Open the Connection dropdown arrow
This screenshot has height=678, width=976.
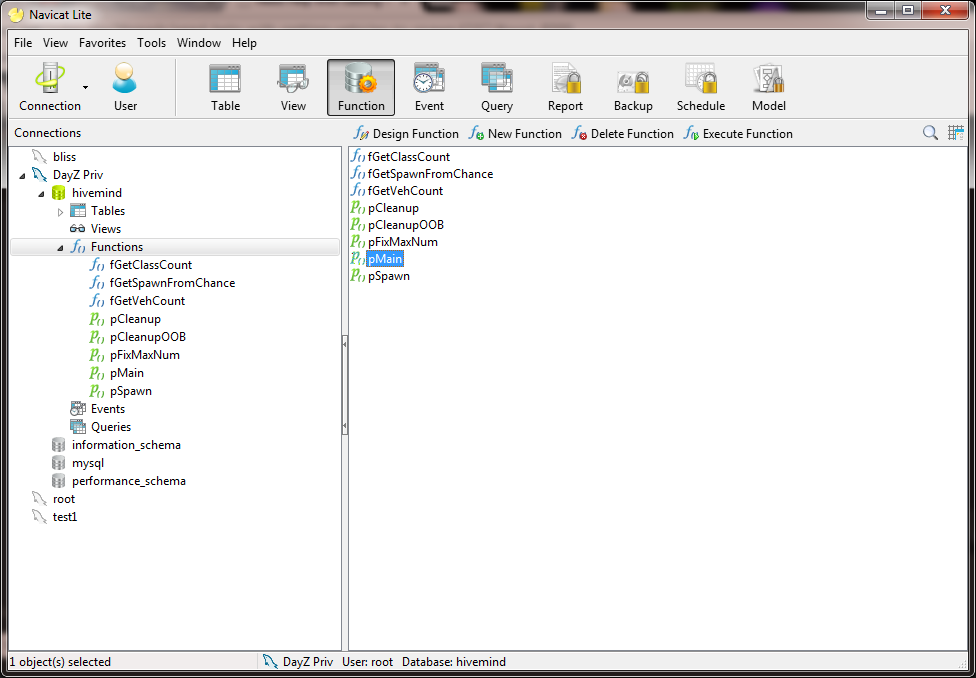click(x=86, y=88)
